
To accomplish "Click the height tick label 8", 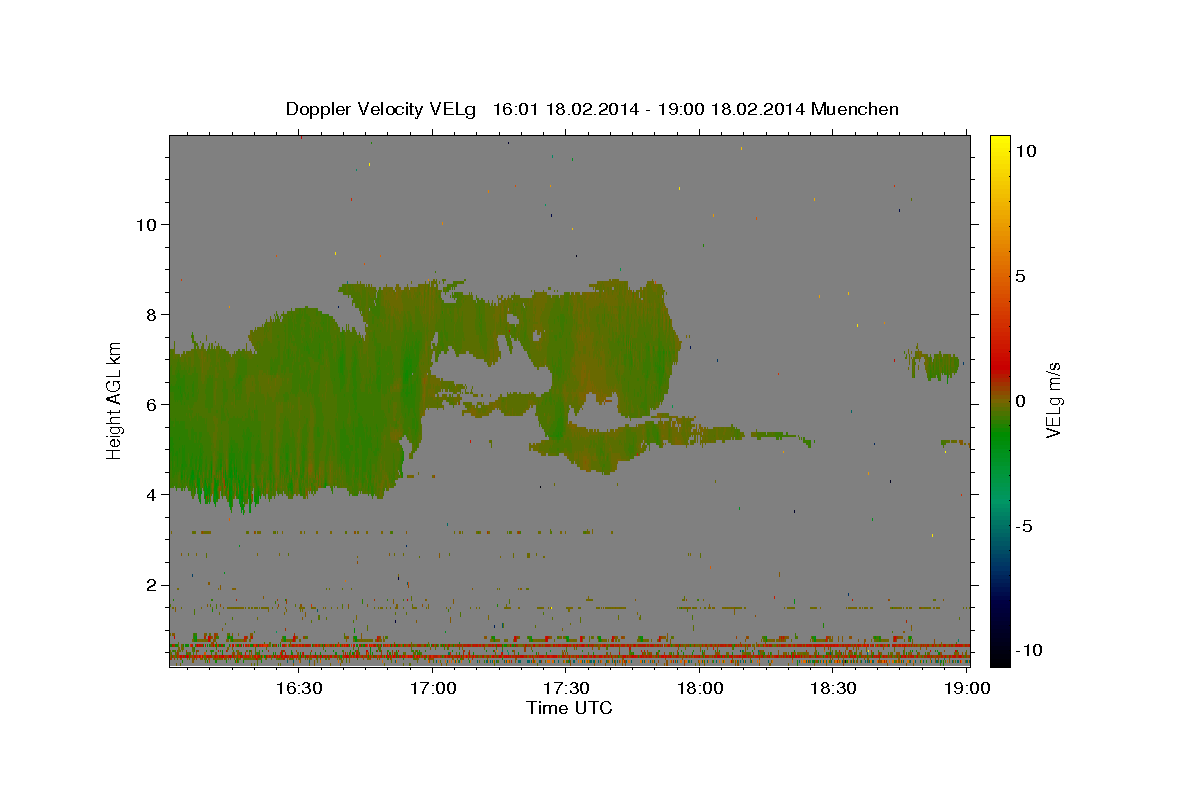I will [149, 314].
